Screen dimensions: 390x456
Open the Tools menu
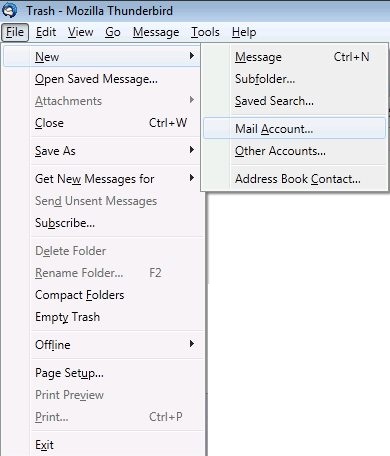pyautogui.click(x=205, y=32)
